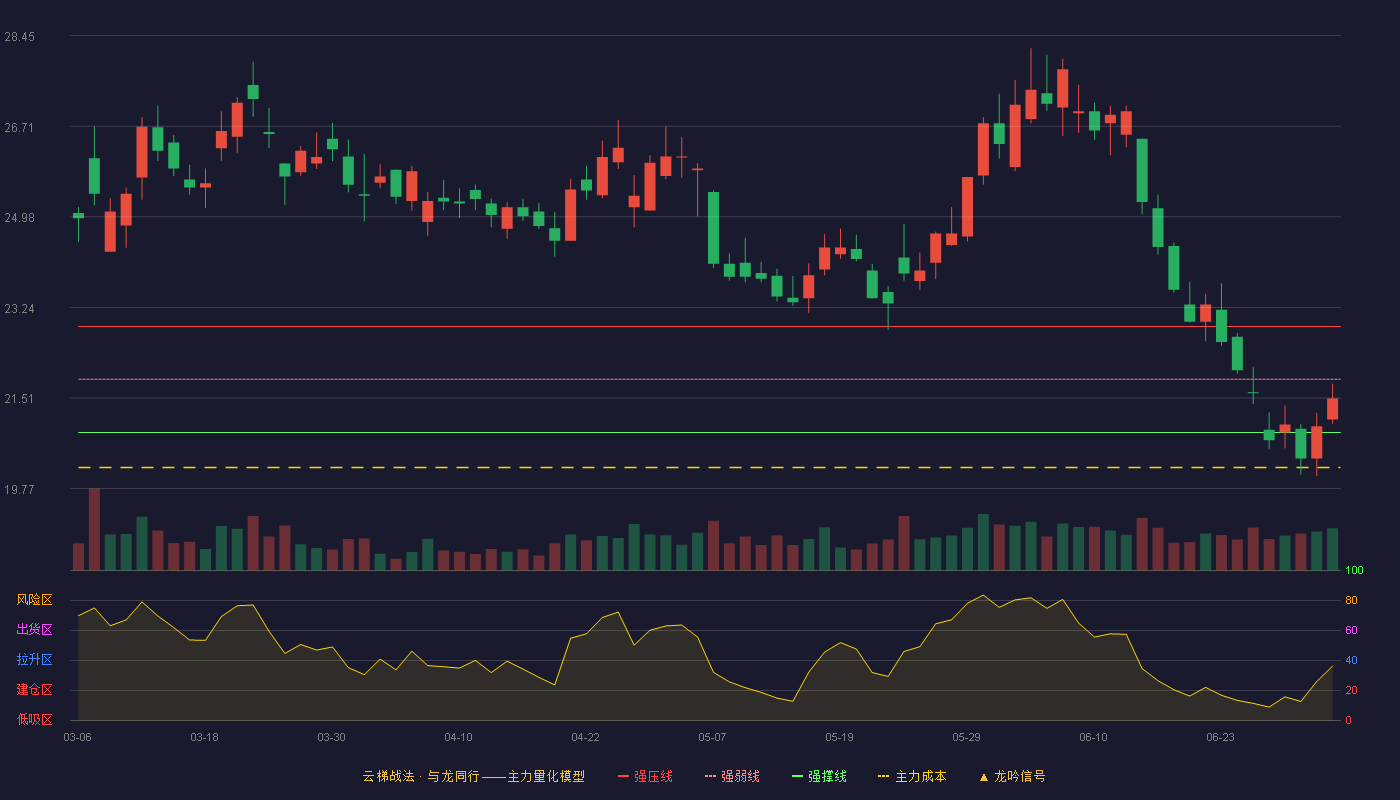Click the red dash icon beside 强压线

623,776
